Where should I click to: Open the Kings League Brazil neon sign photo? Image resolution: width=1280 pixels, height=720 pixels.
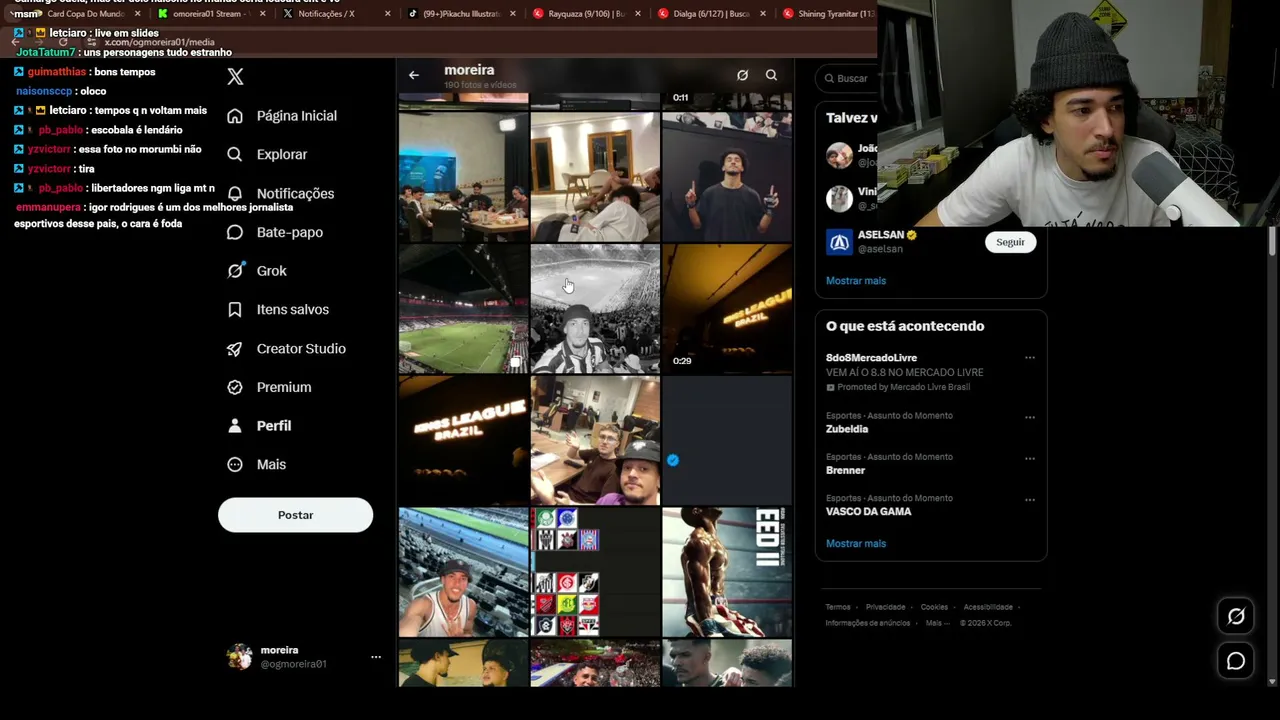pyautogui.click(x=463, y=441)
